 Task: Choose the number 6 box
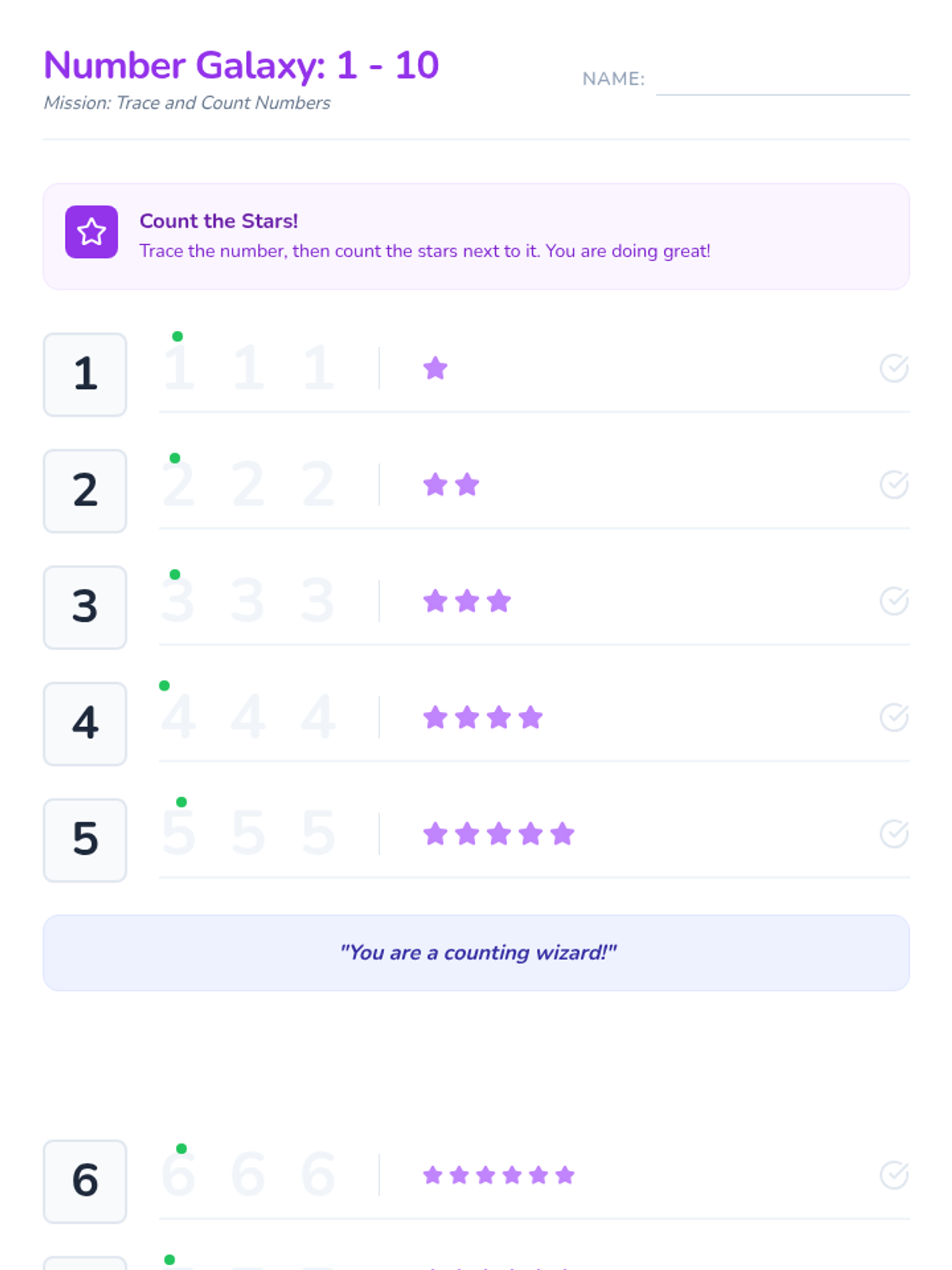[x=85, y=1181]
